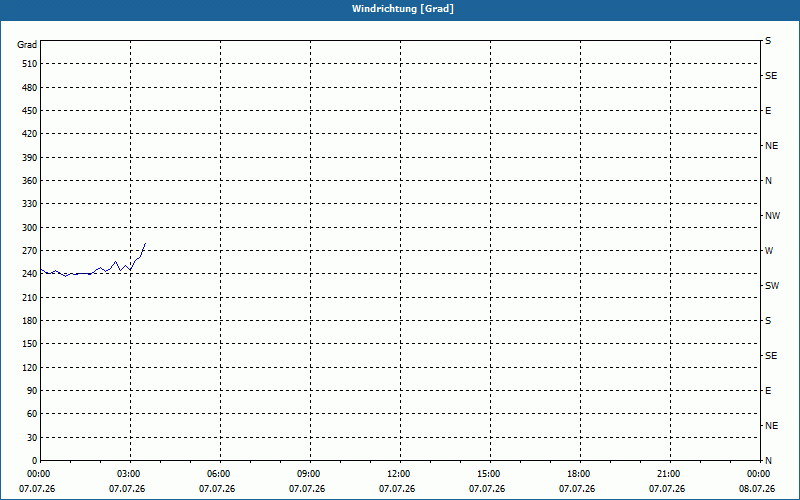This screenshot has width=800, height=500.
Task: Click the 03:00 time axis label
Action: [x=128, y=474]
